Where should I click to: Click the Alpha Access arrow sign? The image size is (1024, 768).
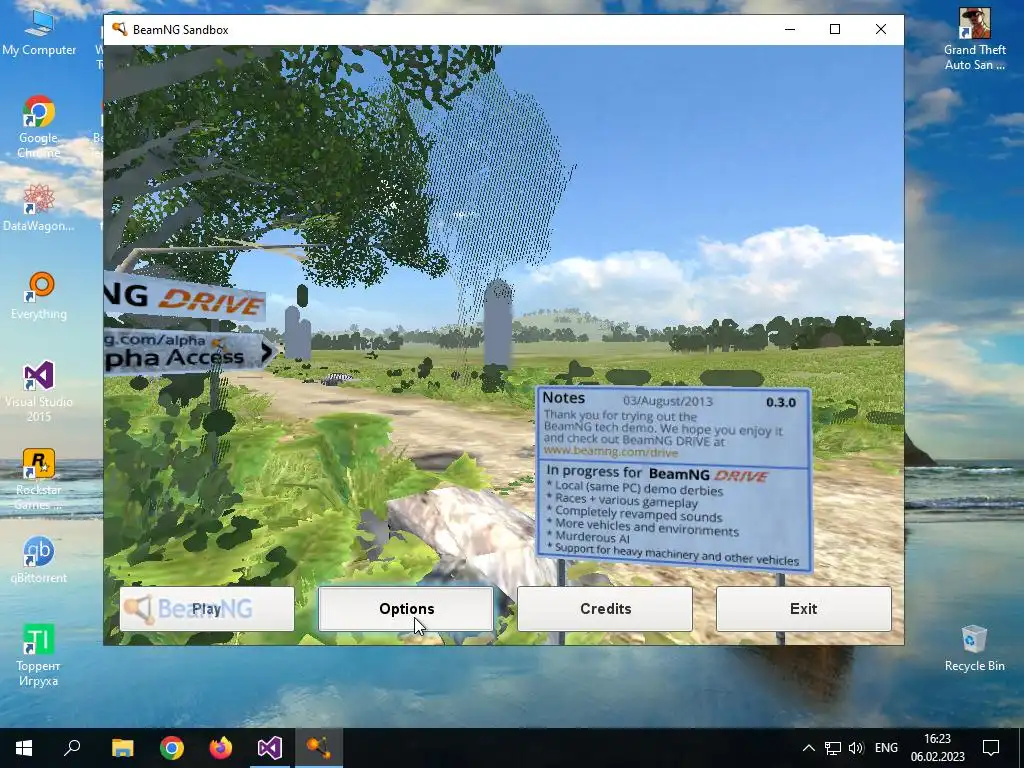(189, 352)
